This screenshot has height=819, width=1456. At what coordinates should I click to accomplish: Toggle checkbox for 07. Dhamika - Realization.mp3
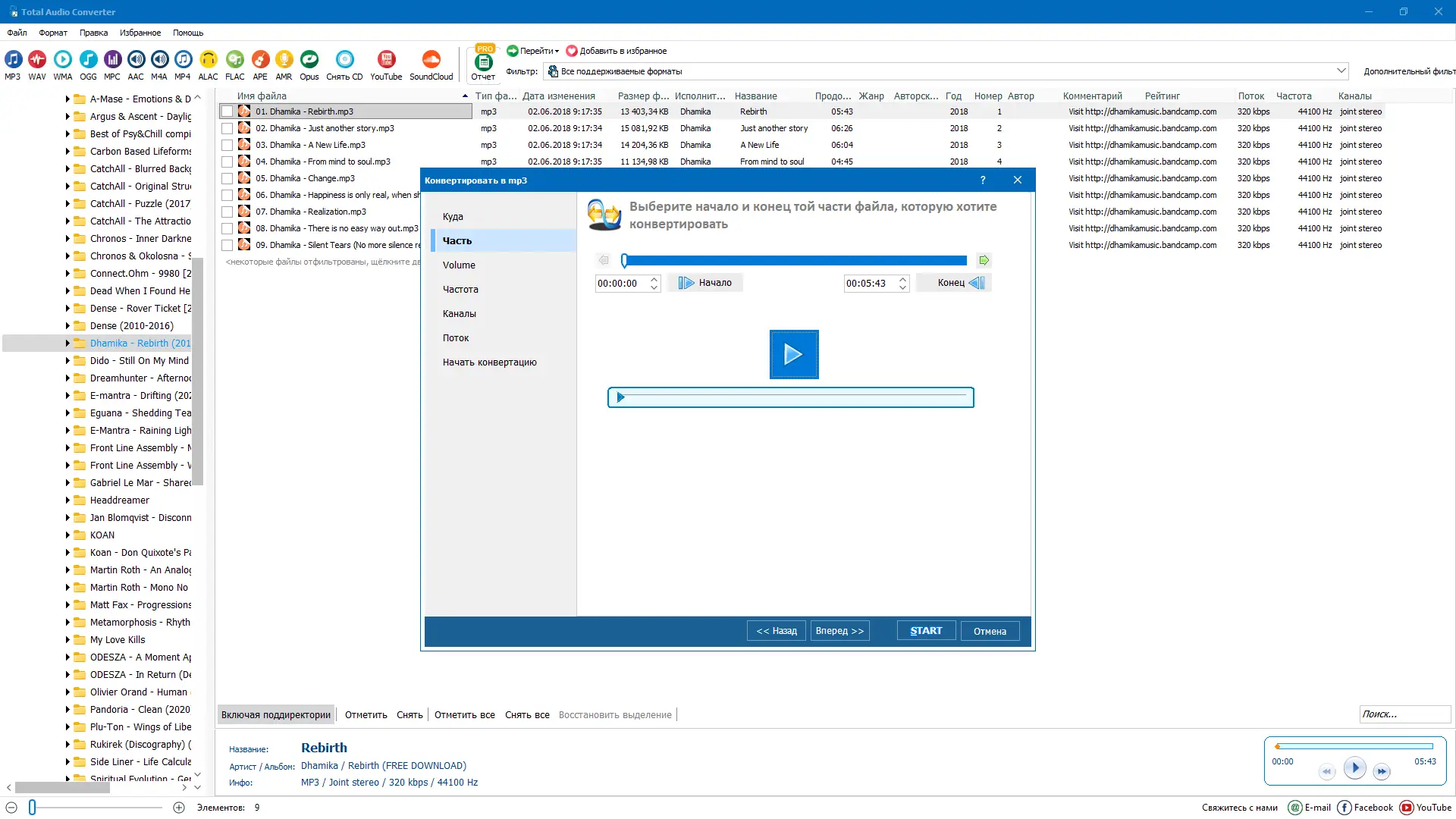227,212
